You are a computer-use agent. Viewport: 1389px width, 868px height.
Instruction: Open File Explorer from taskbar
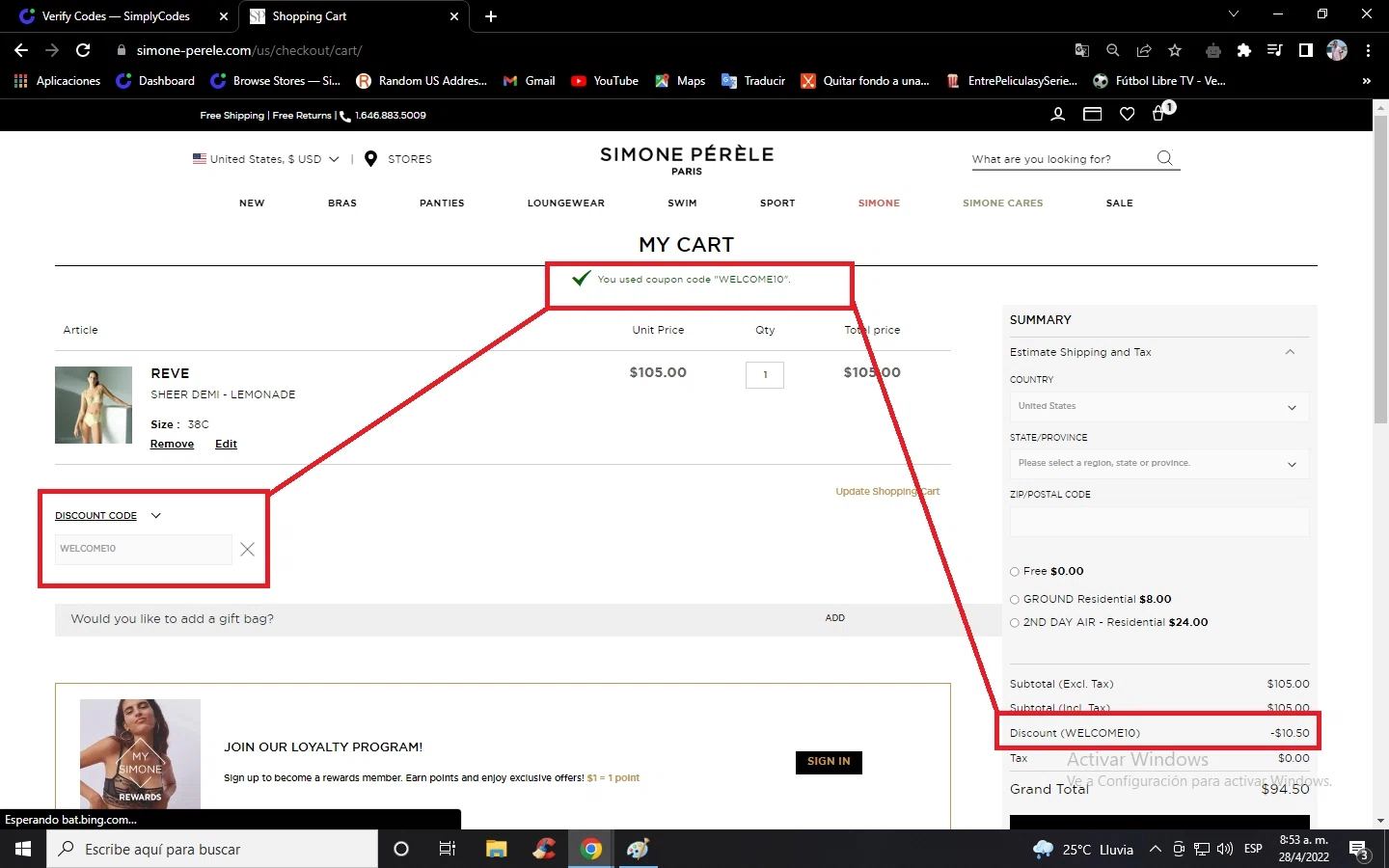click(x=496, y=849)
